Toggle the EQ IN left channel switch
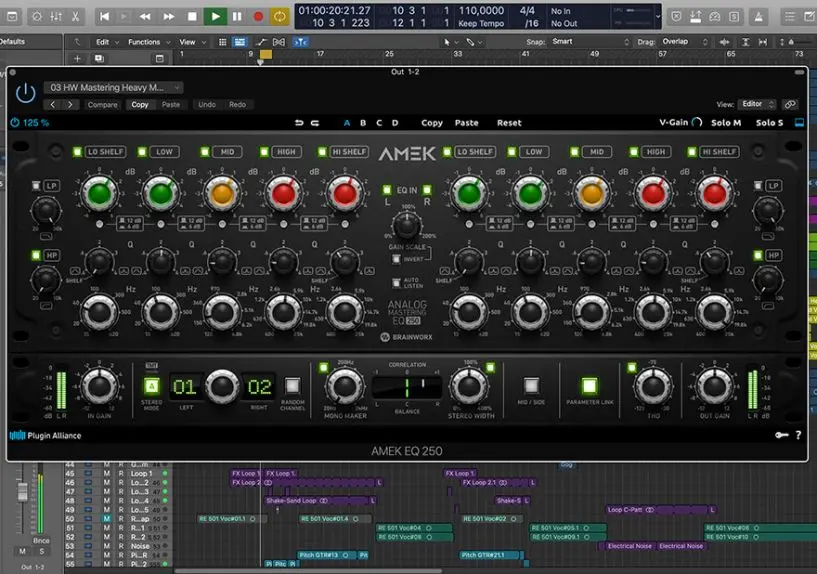This screenshot has width=817, height=574. (x=387, y=190)
